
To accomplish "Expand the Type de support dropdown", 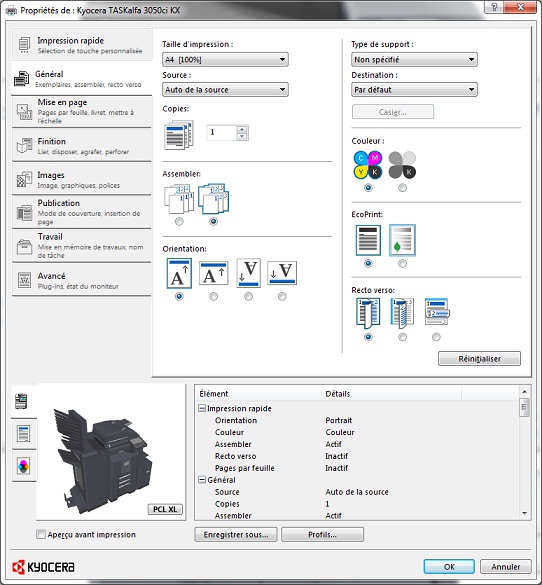I will (414, 59).
